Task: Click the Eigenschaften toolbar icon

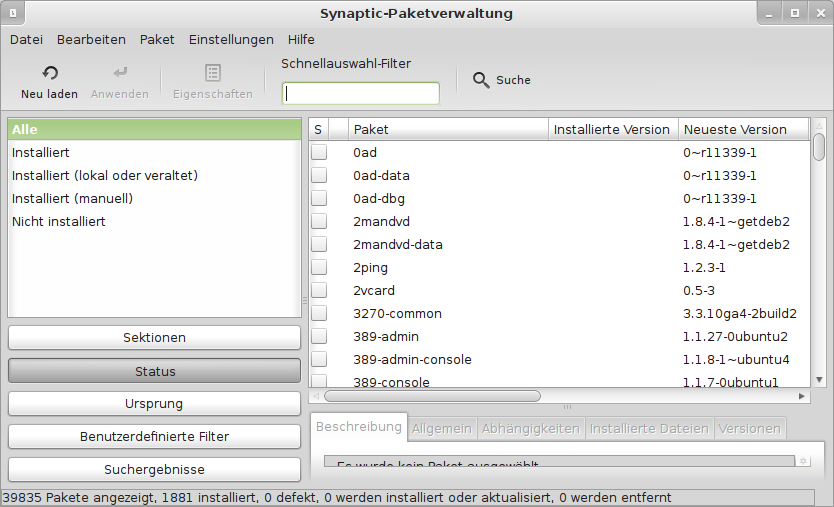Action: click(212, 73)
